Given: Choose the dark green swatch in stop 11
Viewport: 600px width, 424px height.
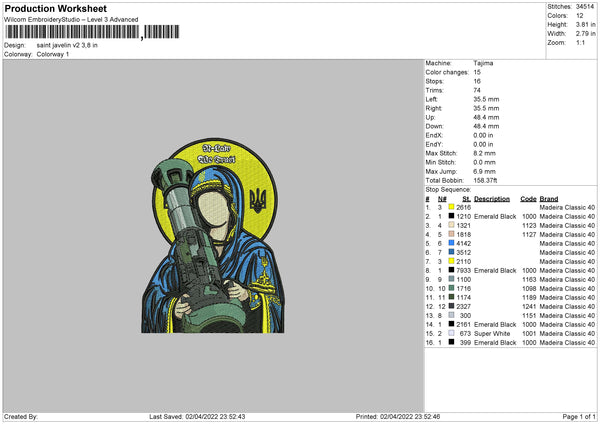Looking at the screenshot, I should [x=451, y=297].
